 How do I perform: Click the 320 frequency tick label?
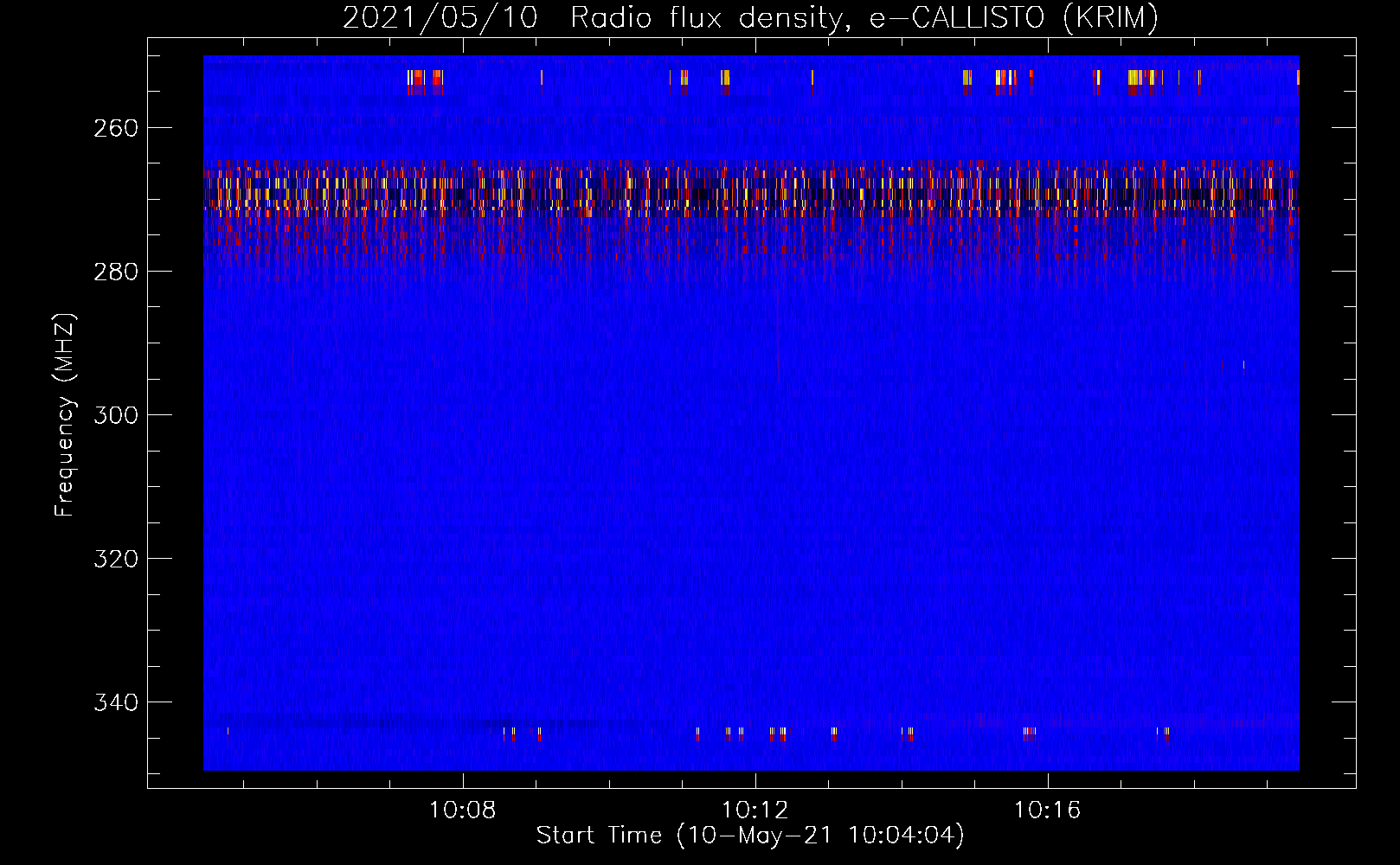[x=115, y=559]
